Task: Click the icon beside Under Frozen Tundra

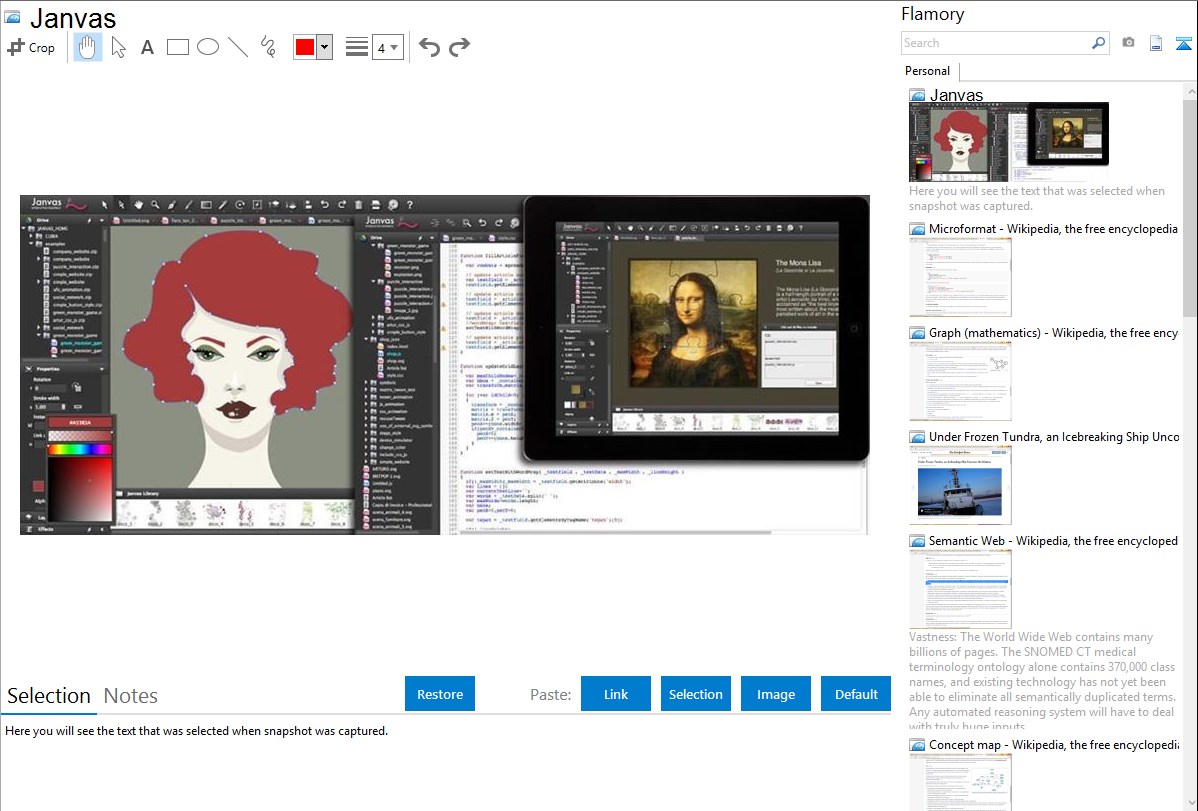Action: tap(917, 436)
